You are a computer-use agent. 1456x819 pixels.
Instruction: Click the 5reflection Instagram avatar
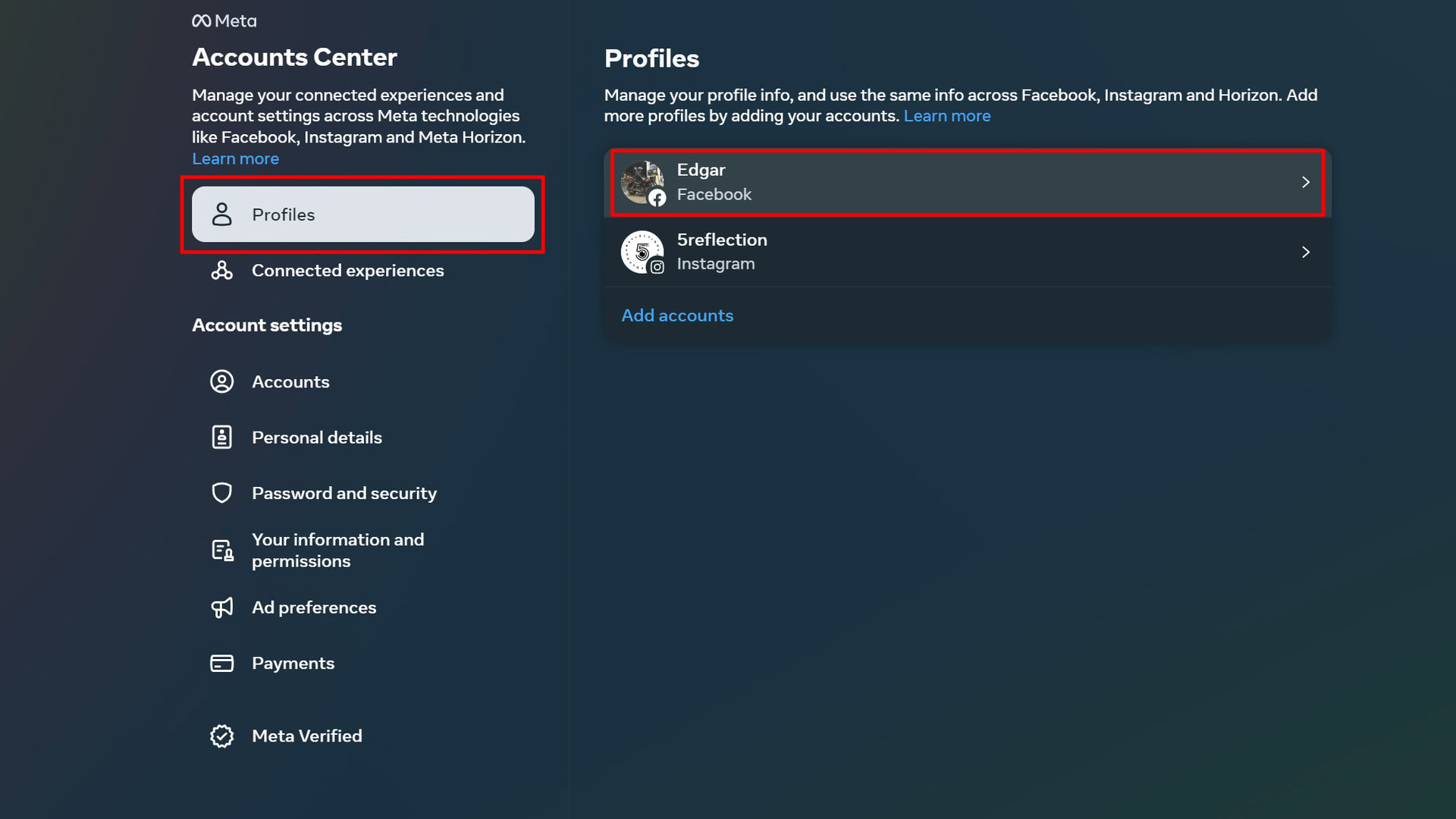pyautogui.click(x=642, y=252)
